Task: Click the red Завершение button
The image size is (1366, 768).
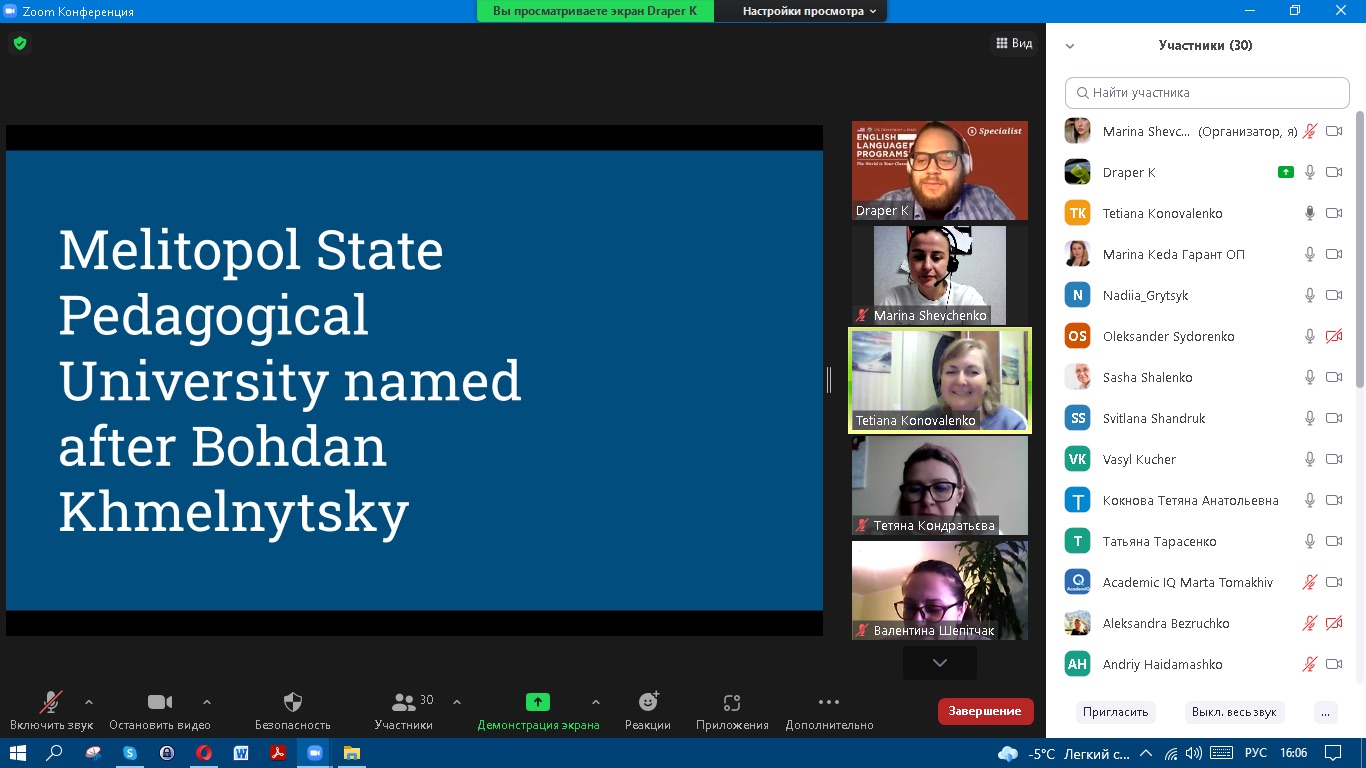Action: (985, 711)
